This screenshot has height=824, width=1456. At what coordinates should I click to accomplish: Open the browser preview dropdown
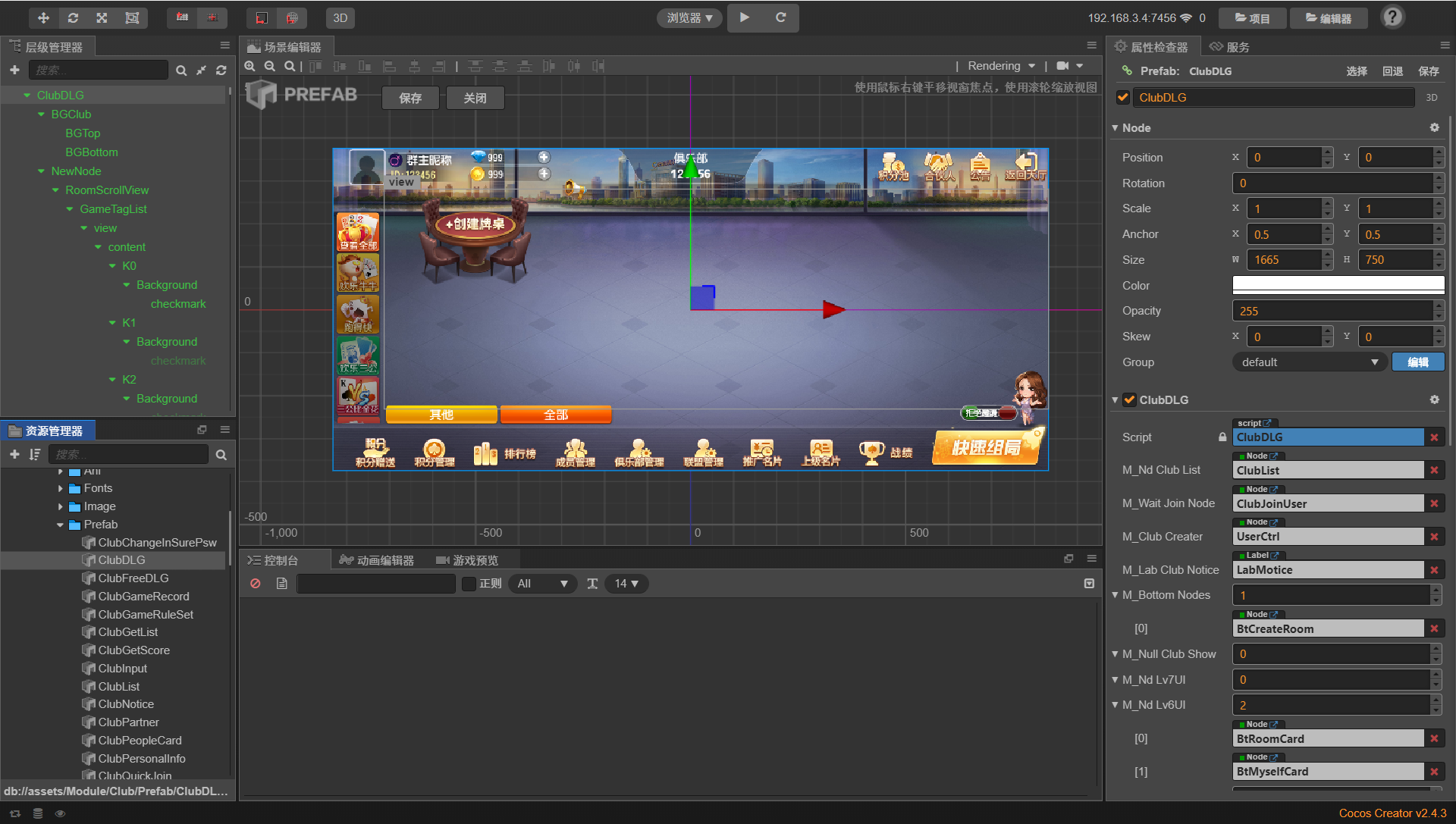coord(689,17)
